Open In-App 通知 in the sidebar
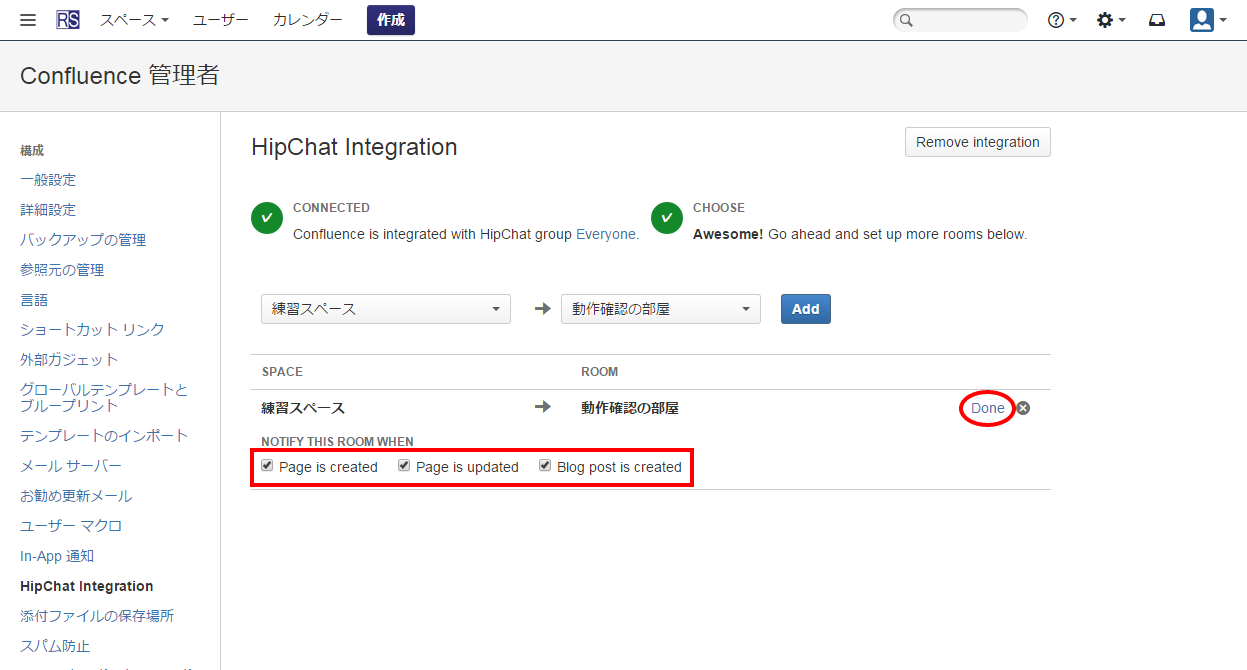The width and height of the screenshot is (1247, 670). coord(57,556)
